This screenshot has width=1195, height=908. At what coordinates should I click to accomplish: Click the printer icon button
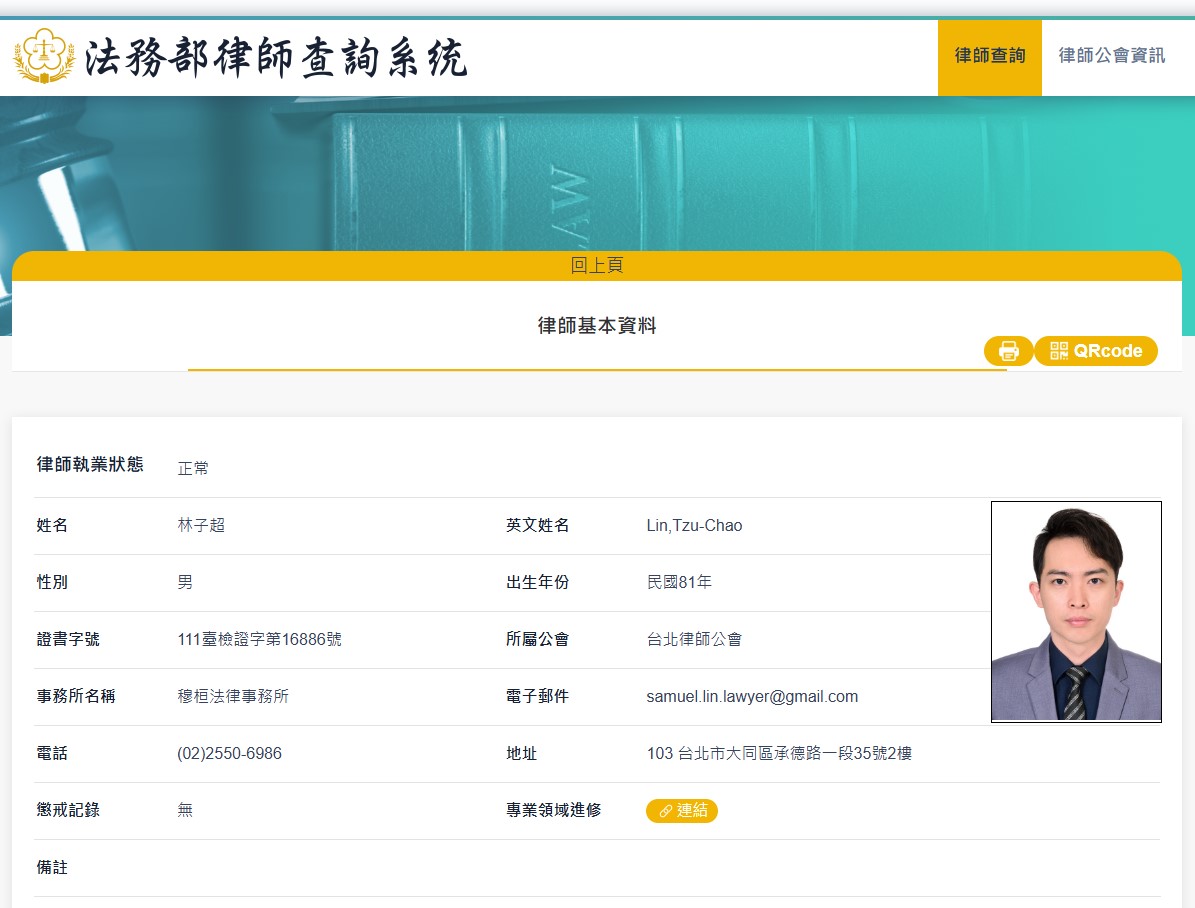coord(1008,351)
